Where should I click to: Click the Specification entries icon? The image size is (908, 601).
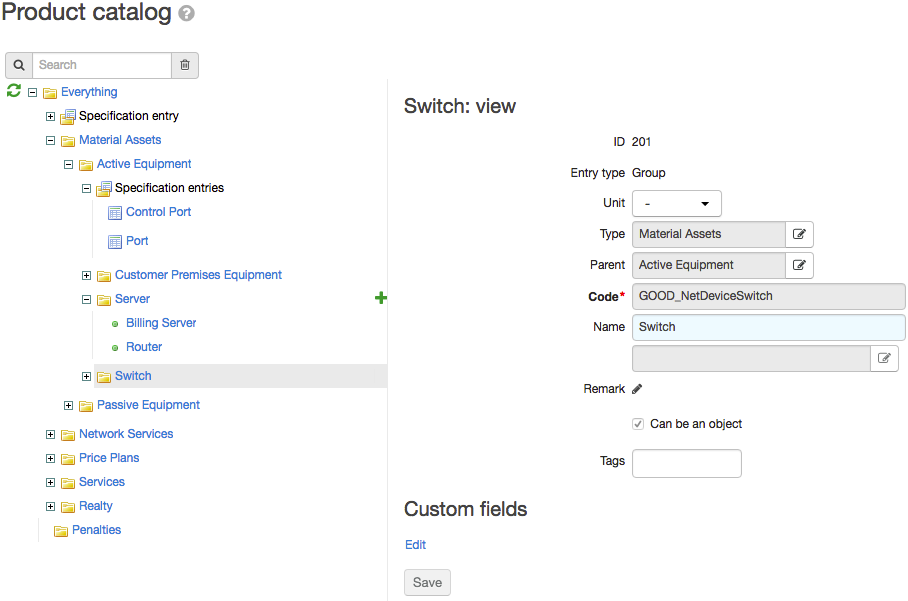tap(104, 188)
